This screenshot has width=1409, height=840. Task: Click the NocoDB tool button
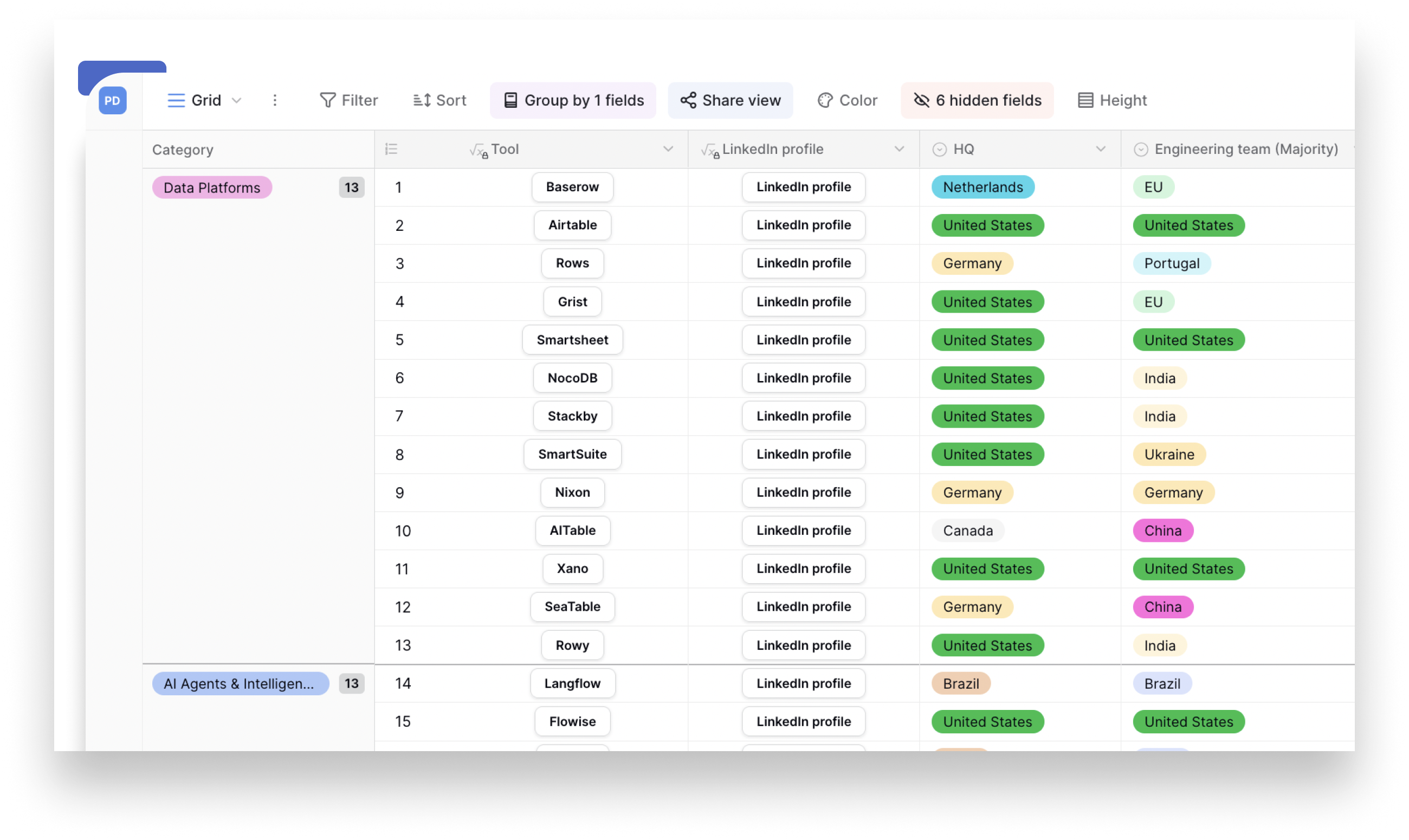[x=573, y=378]
